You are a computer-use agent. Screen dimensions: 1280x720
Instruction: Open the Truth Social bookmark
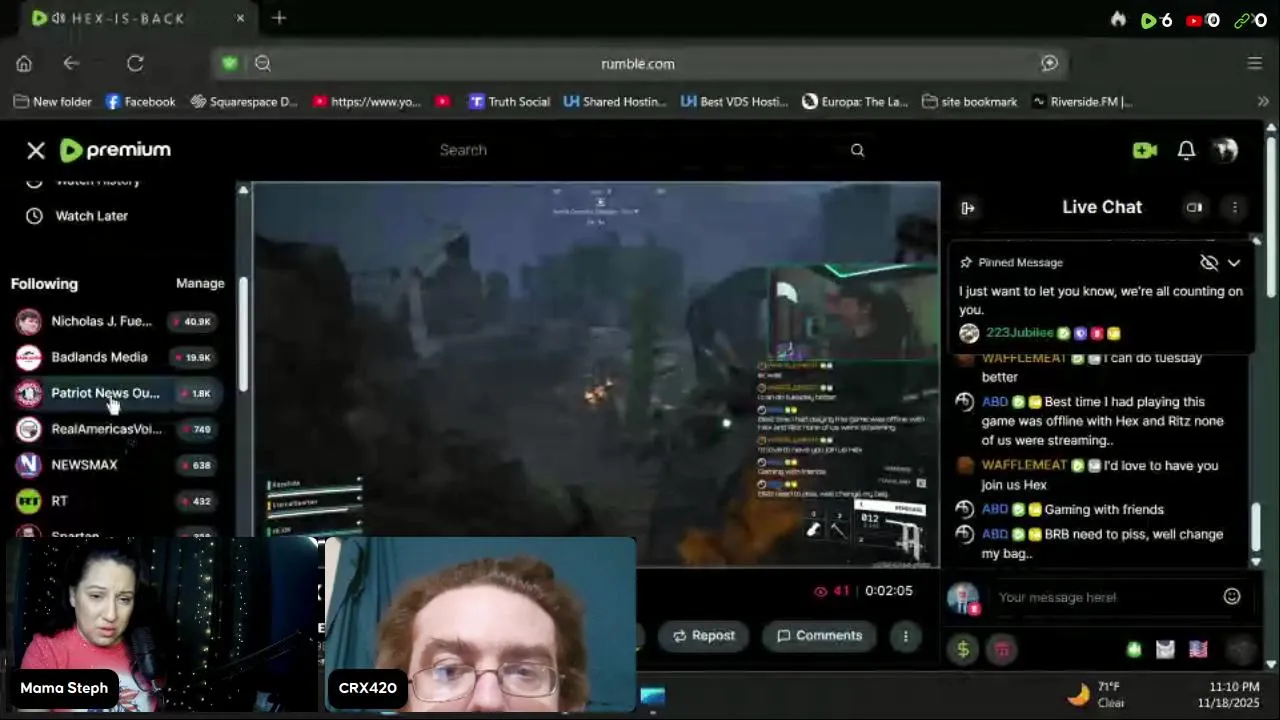pyautogui.click(x=509, y=101)
